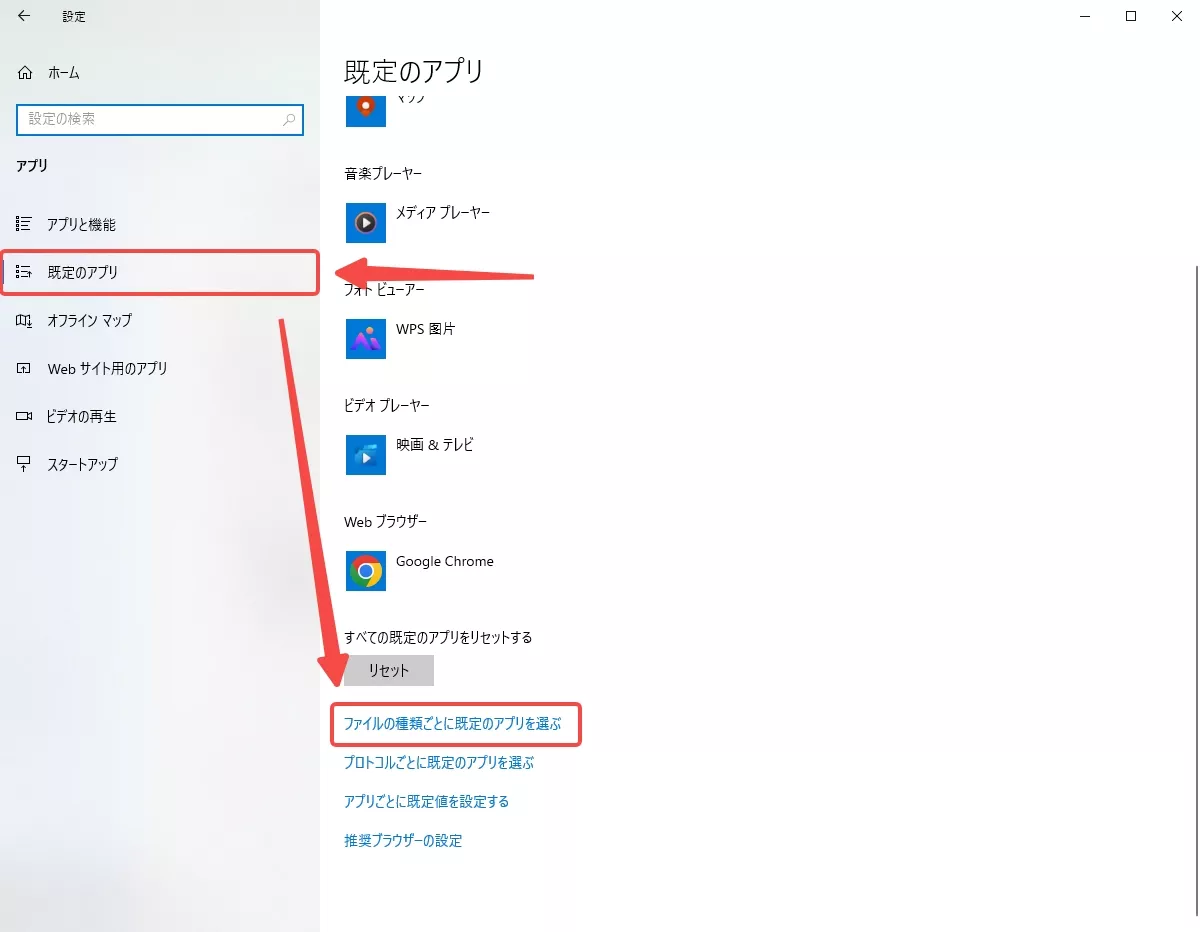Open ファイルの種類ごとに既定のアプリを選ぶ link
This screenshot has width=1200, height=932.
point(455,724)
